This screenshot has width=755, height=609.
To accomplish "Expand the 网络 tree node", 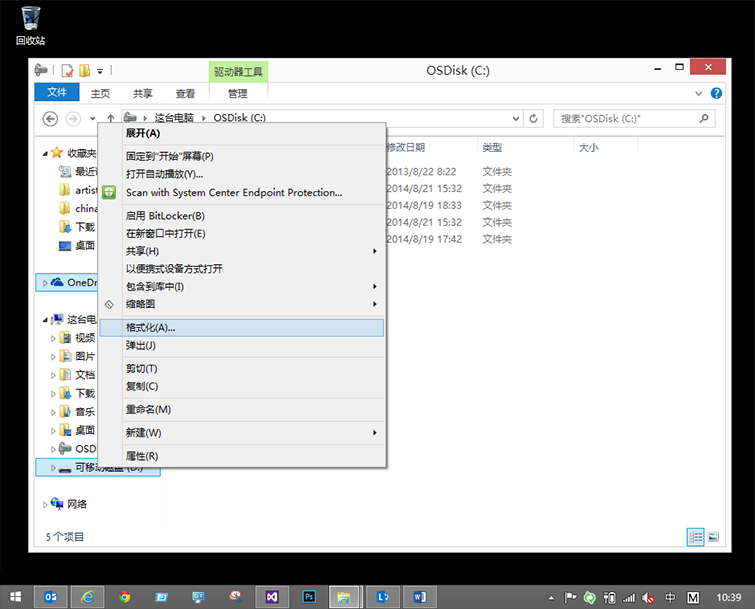I will pos(45,505).
